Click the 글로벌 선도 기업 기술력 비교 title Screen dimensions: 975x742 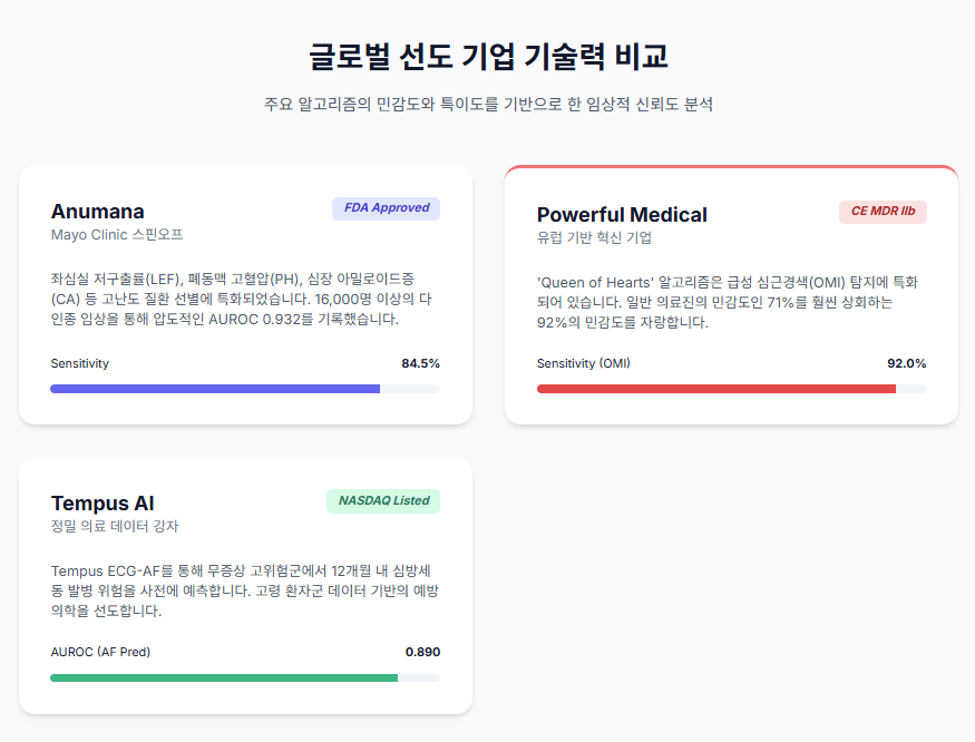pos(488,56)
